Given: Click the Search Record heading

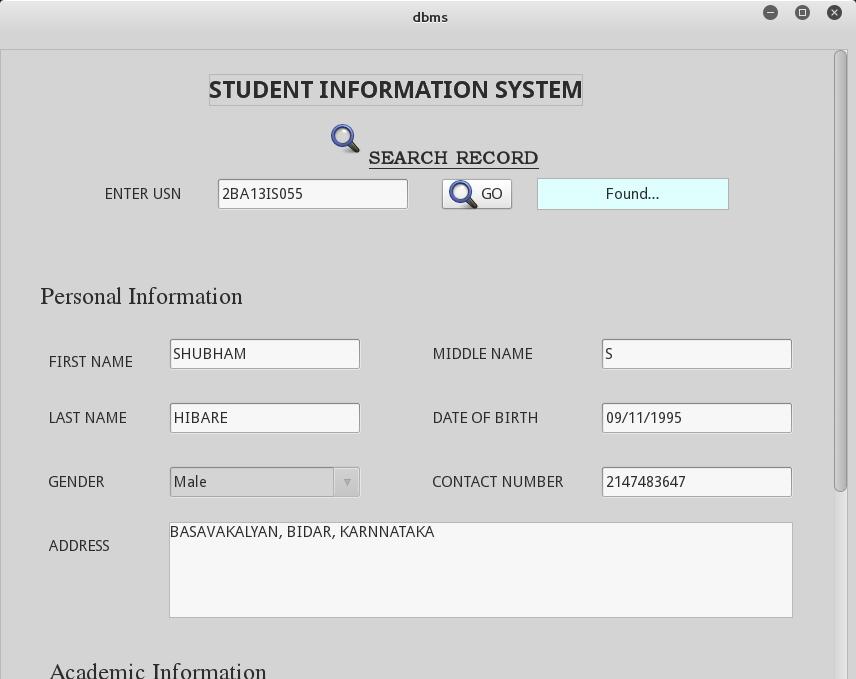Looking at the screenshot, I should tap(454, 158).
